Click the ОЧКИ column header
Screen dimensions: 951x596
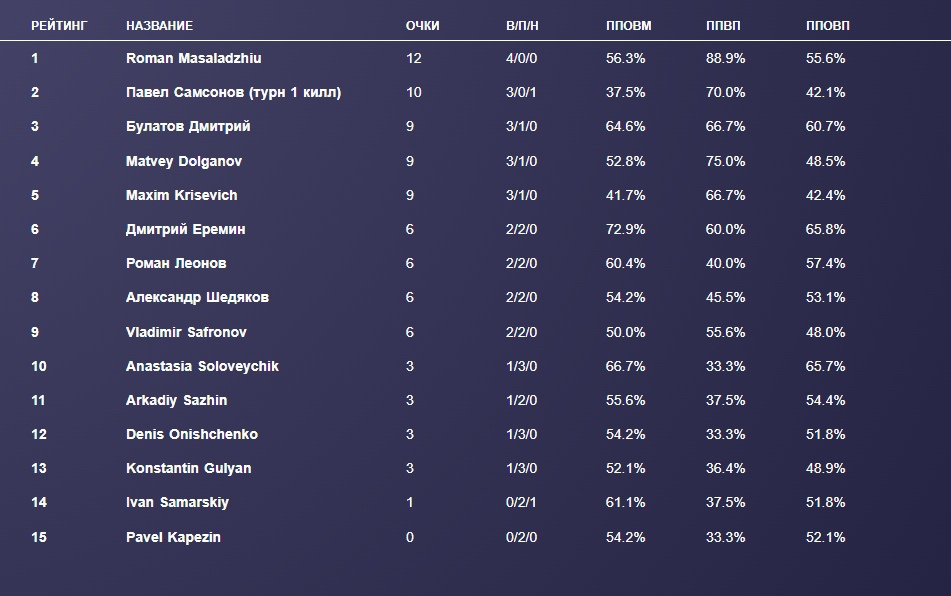coord(422,25)
